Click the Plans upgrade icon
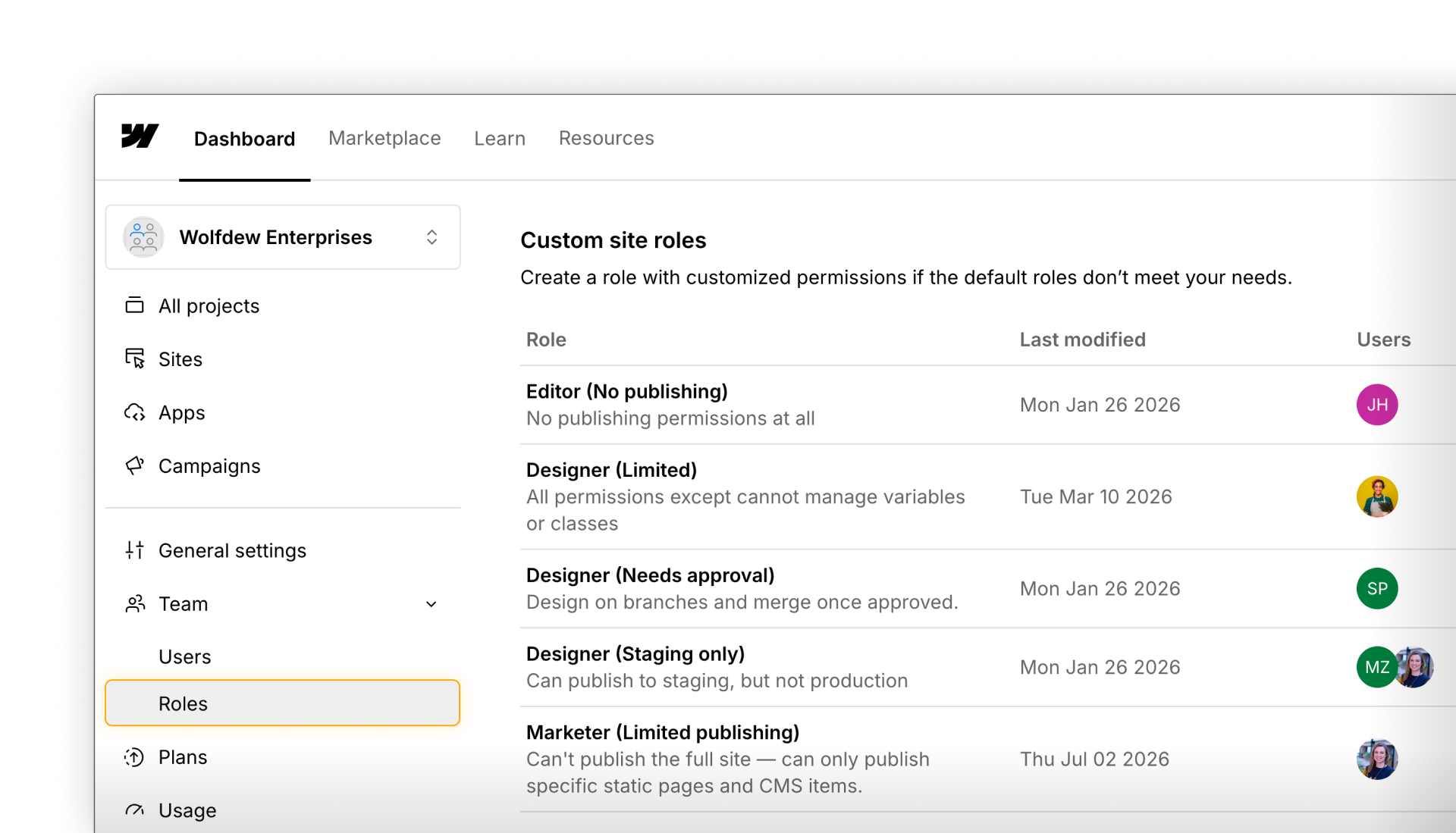 [134, 756]
